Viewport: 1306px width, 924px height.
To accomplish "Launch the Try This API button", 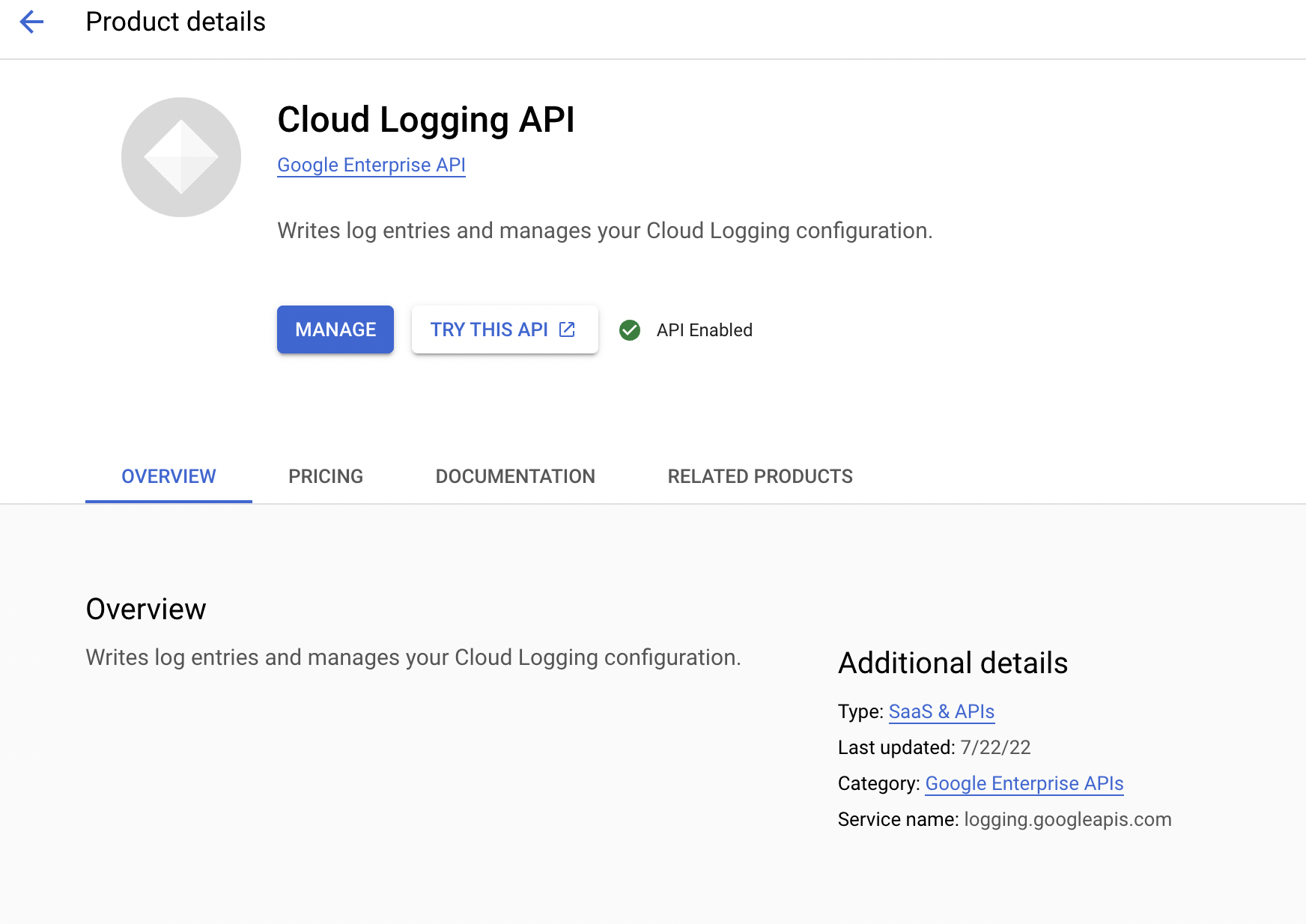I will [505, 329].
